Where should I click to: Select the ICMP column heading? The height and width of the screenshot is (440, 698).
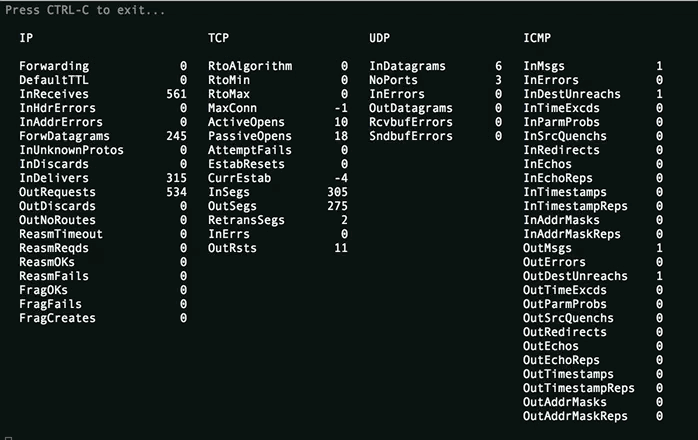537,38
